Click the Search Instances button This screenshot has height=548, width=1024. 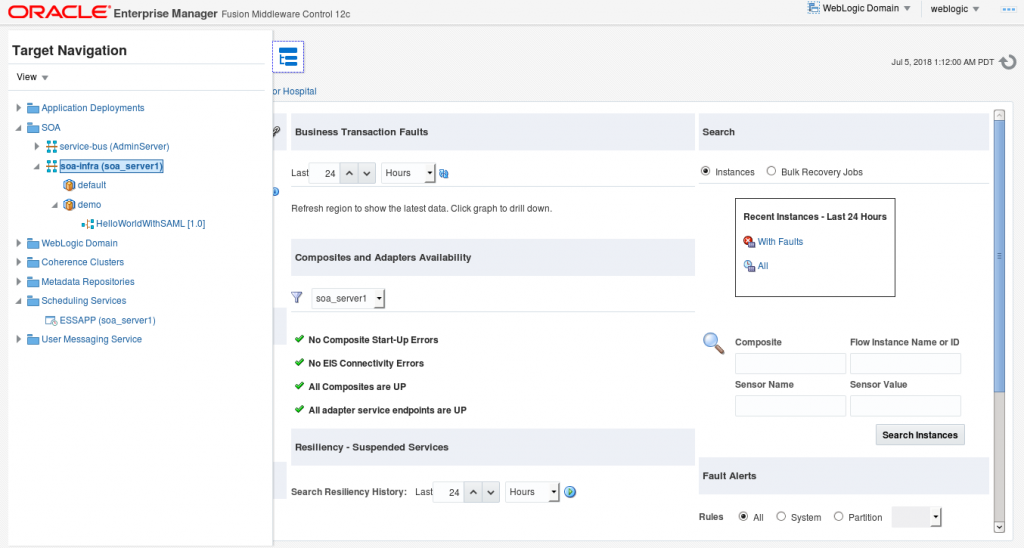pyautogui.click(x=920, y=435)
